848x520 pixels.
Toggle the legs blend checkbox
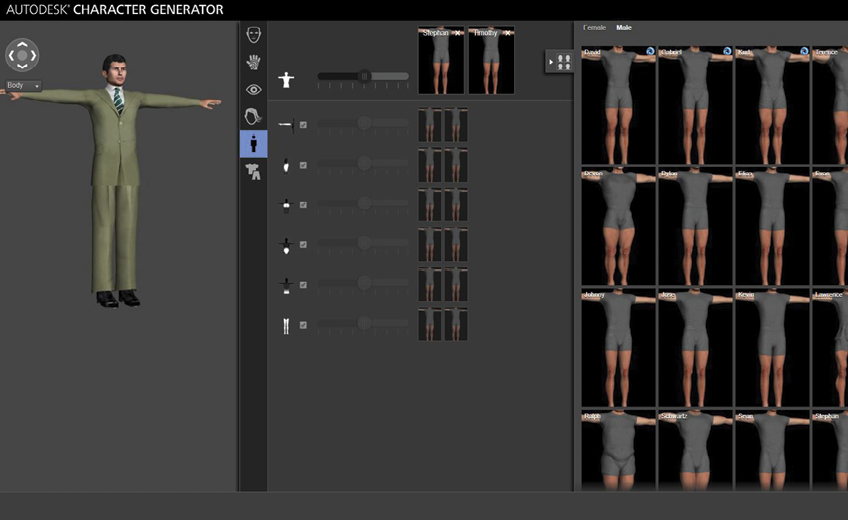click(x=303, y=325)
